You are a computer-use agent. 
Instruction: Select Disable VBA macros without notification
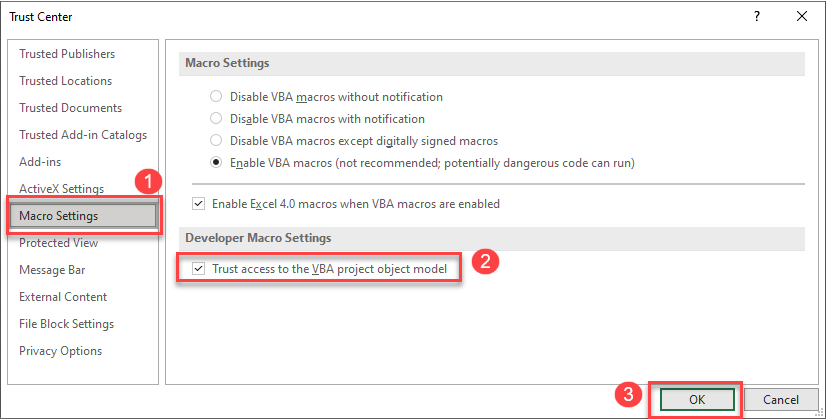(x=216, y=97)
